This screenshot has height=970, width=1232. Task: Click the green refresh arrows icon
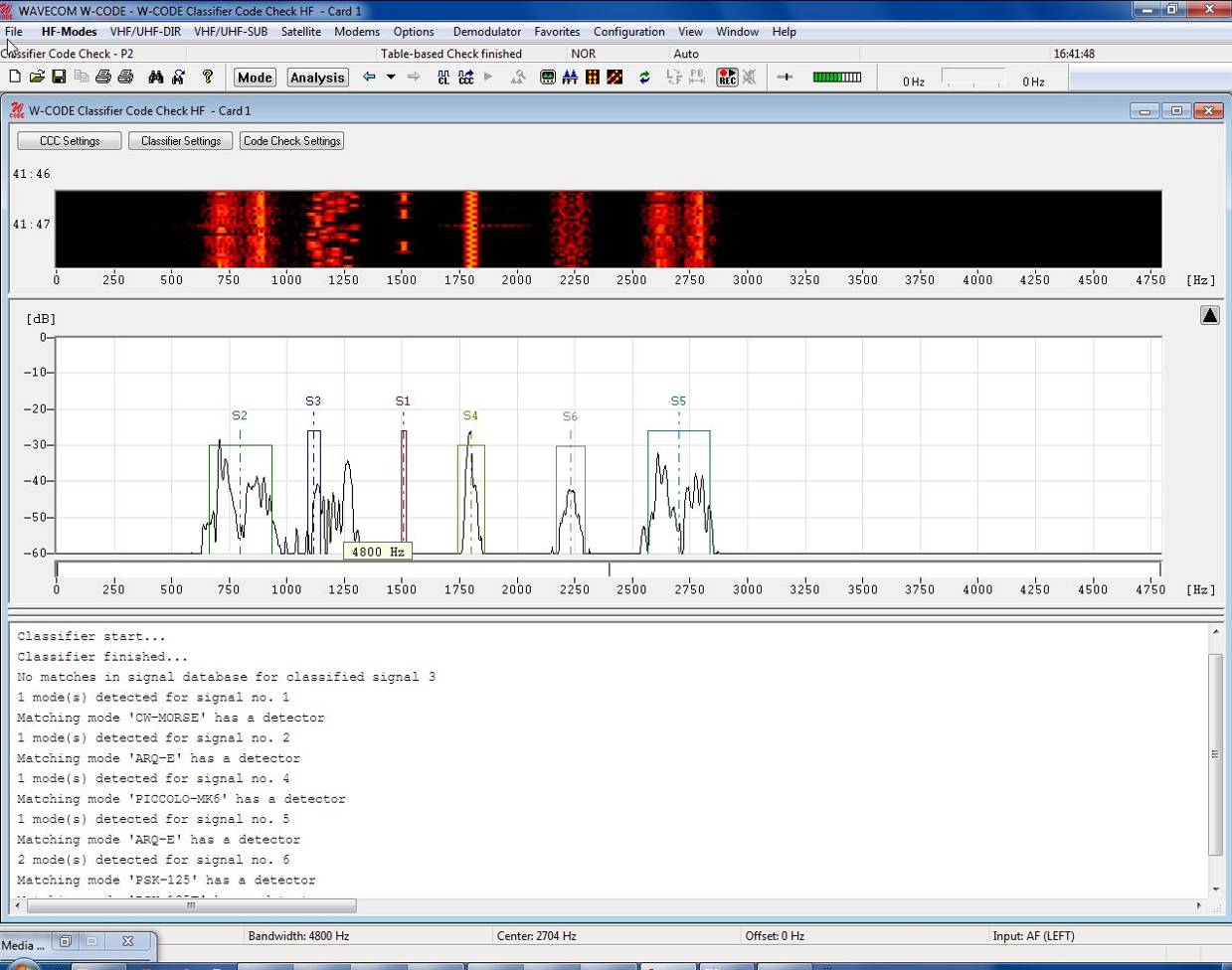point(644,78)
